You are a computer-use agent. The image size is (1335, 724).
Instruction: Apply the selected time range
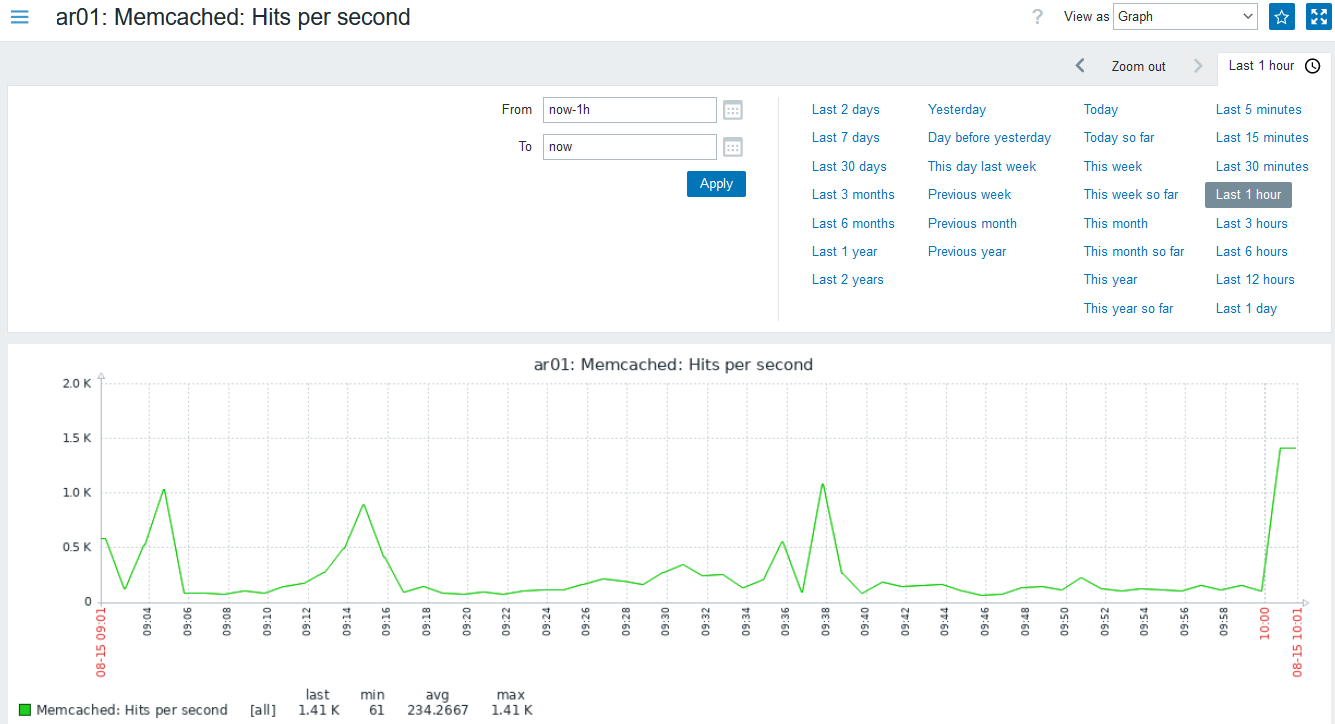point(716,184)
